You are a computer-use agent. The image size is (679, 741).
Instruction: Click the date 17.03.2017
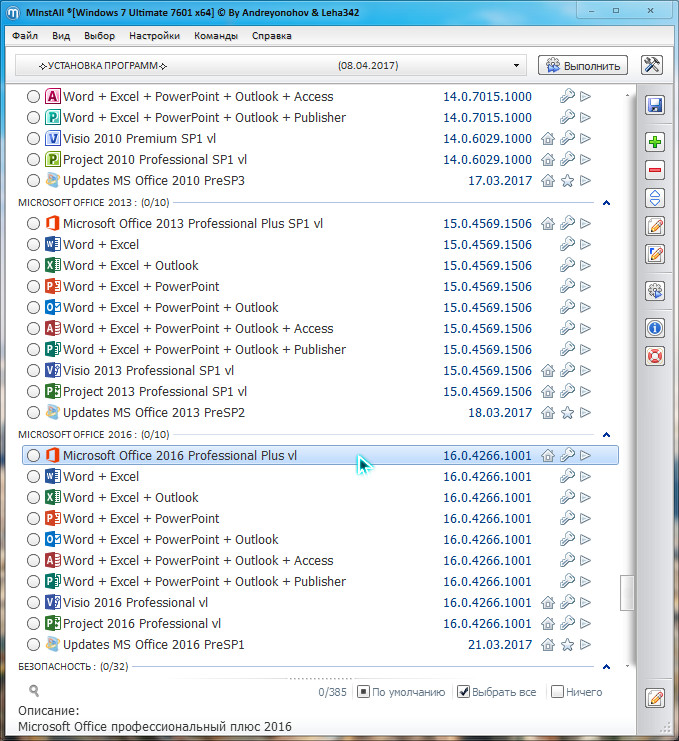500,181
